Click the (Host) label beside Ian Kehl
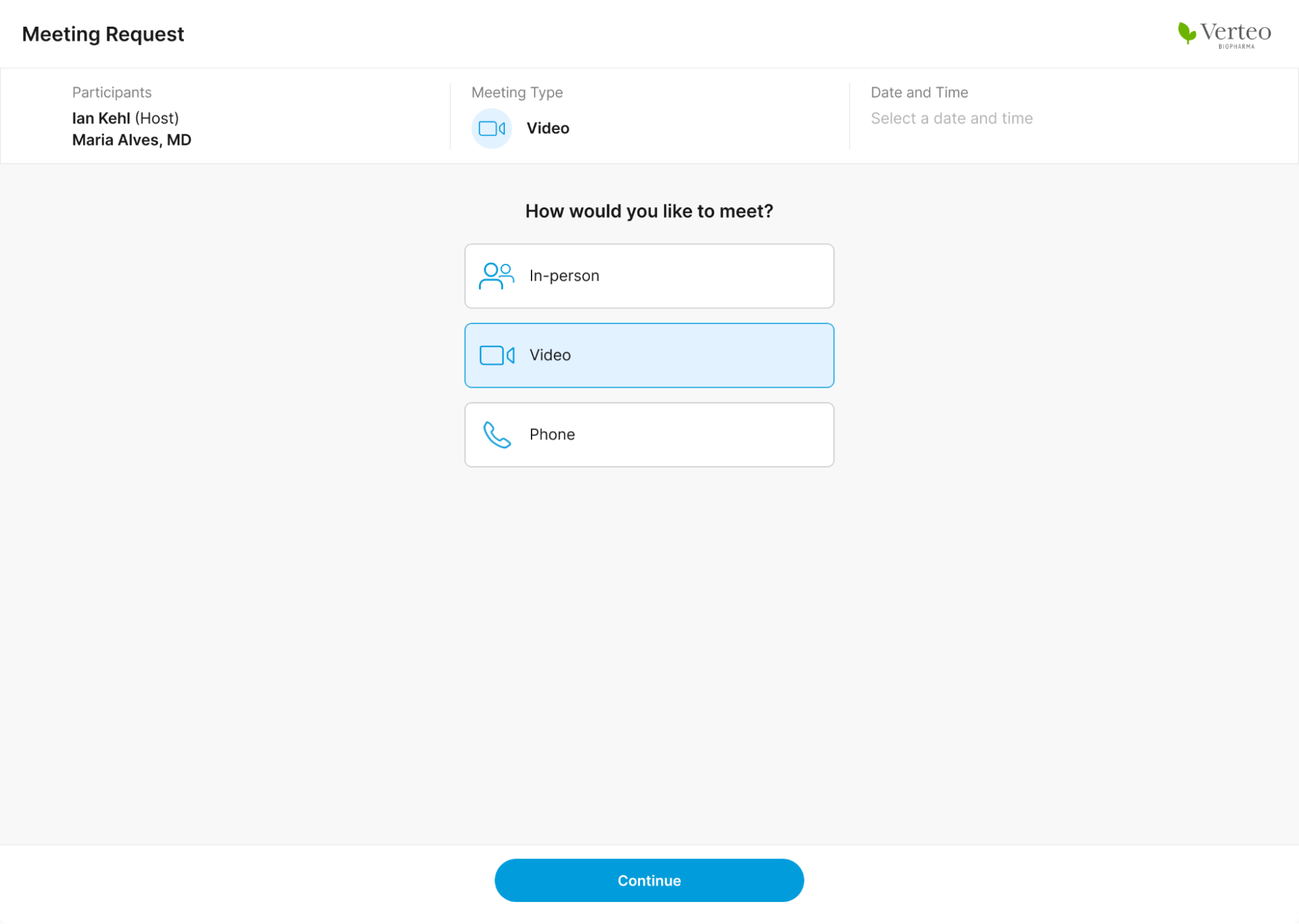Image resolution: width=1299 pixels, height=924 pixels. (157, 118)
